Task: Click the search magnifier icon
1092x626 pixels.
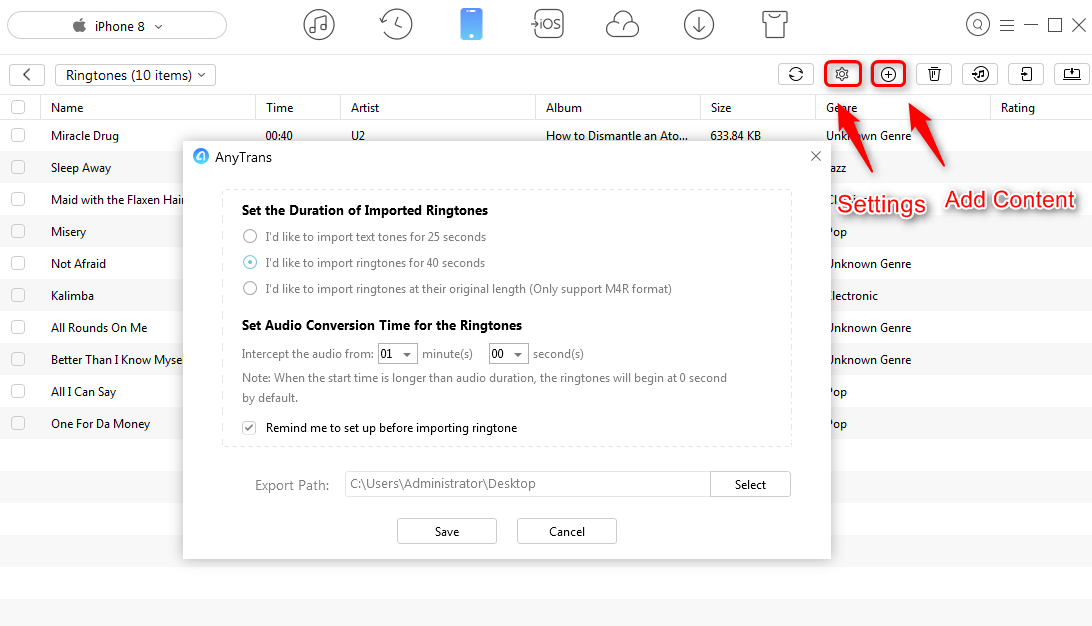Action: coord(978,25)
